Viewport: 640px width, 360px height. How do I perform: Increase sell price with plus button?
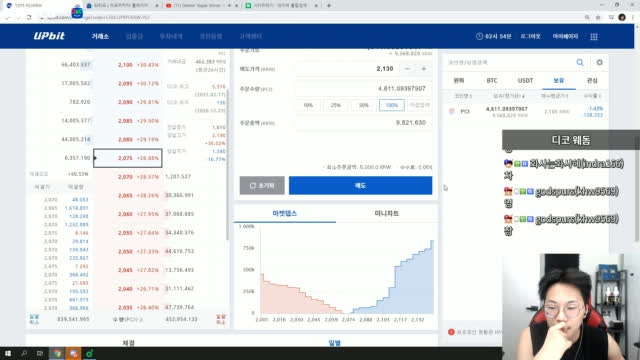click(424, 69)
